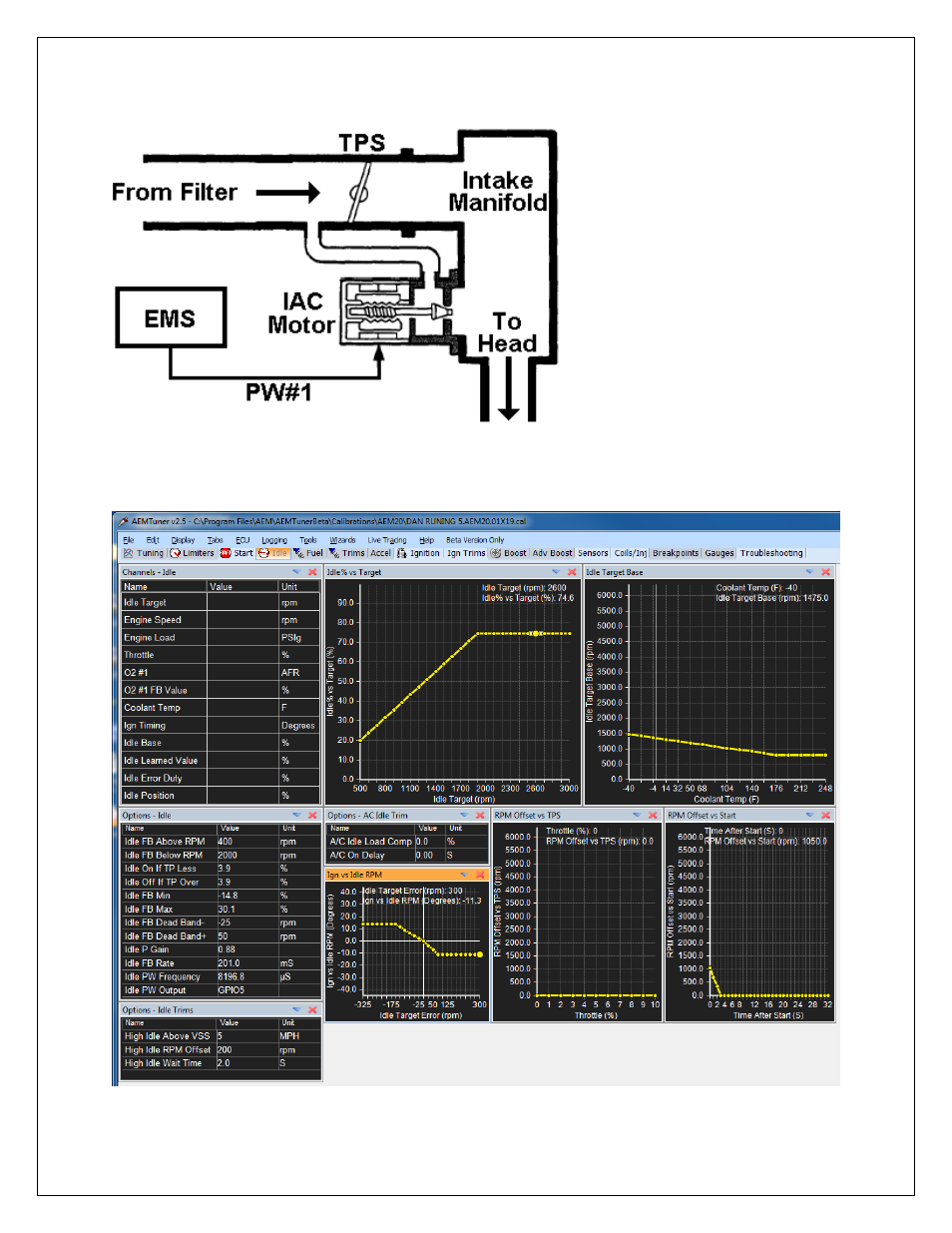Close the Options - Idle Trims panel
Image resolution: width=952 pixels, height=1233 pixels.
[312, 1009]
